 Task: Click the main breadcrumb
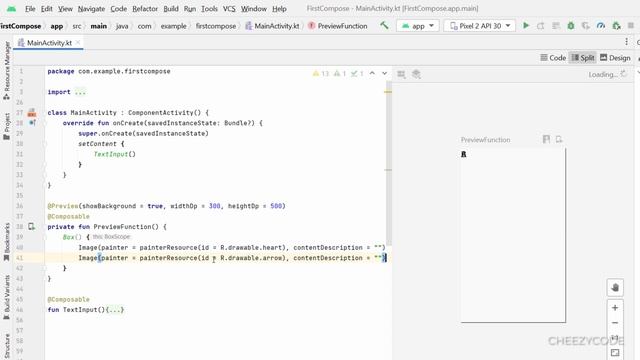[x=98, y=26]
